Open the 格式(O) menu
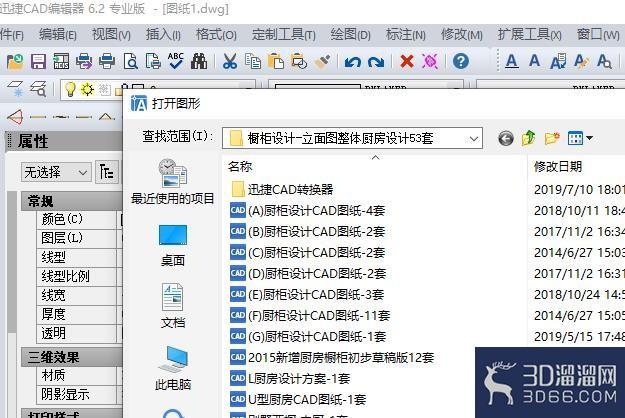The width and height of the screenshot is (625, 418). [x=216, y=35]
